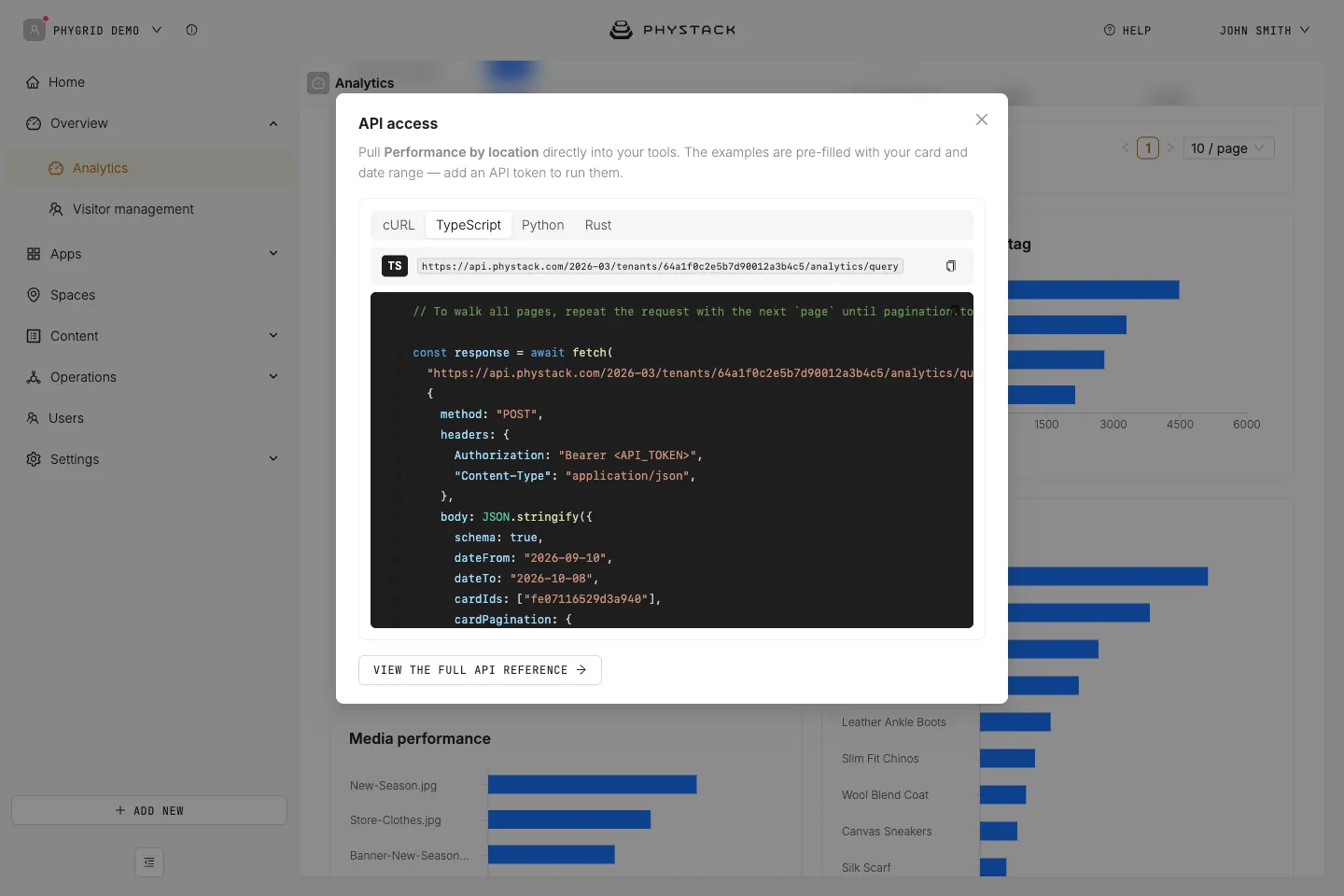Click the Visitor management icon

coord(56,209)
